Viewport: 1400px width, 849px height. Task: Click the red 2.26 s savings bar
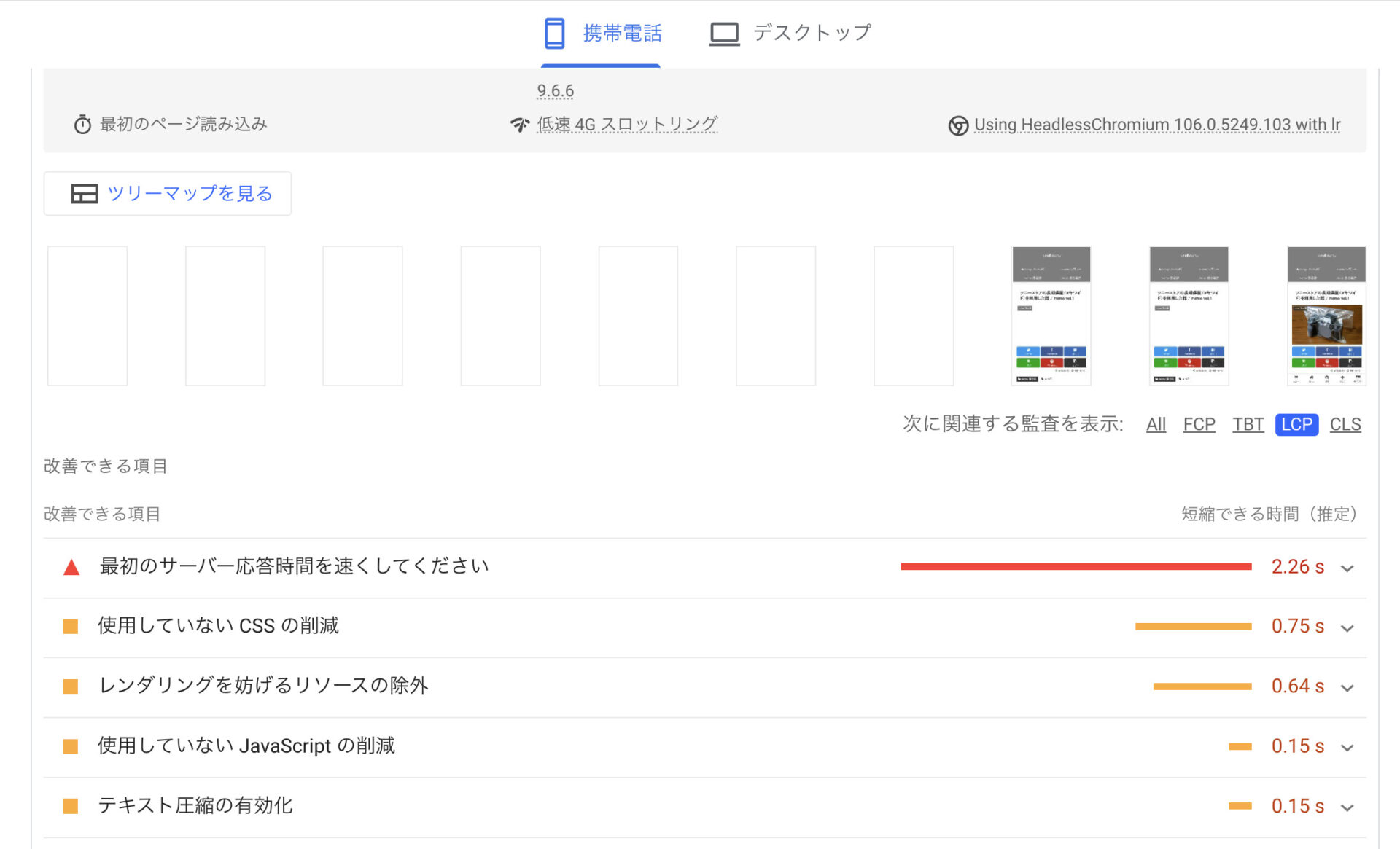click(1076, 567)
